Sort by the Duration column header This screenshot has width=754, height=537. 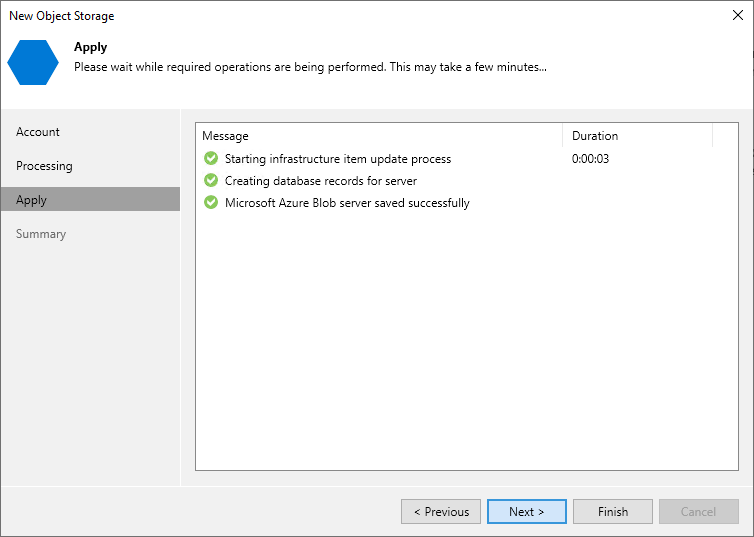(x=638, y=136)
